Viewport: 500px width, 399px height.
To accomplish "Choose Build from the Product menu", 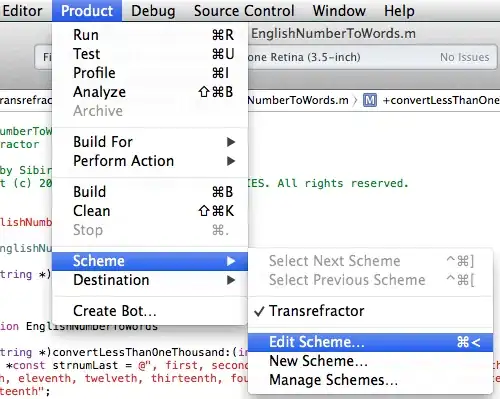I will (150, 192).
